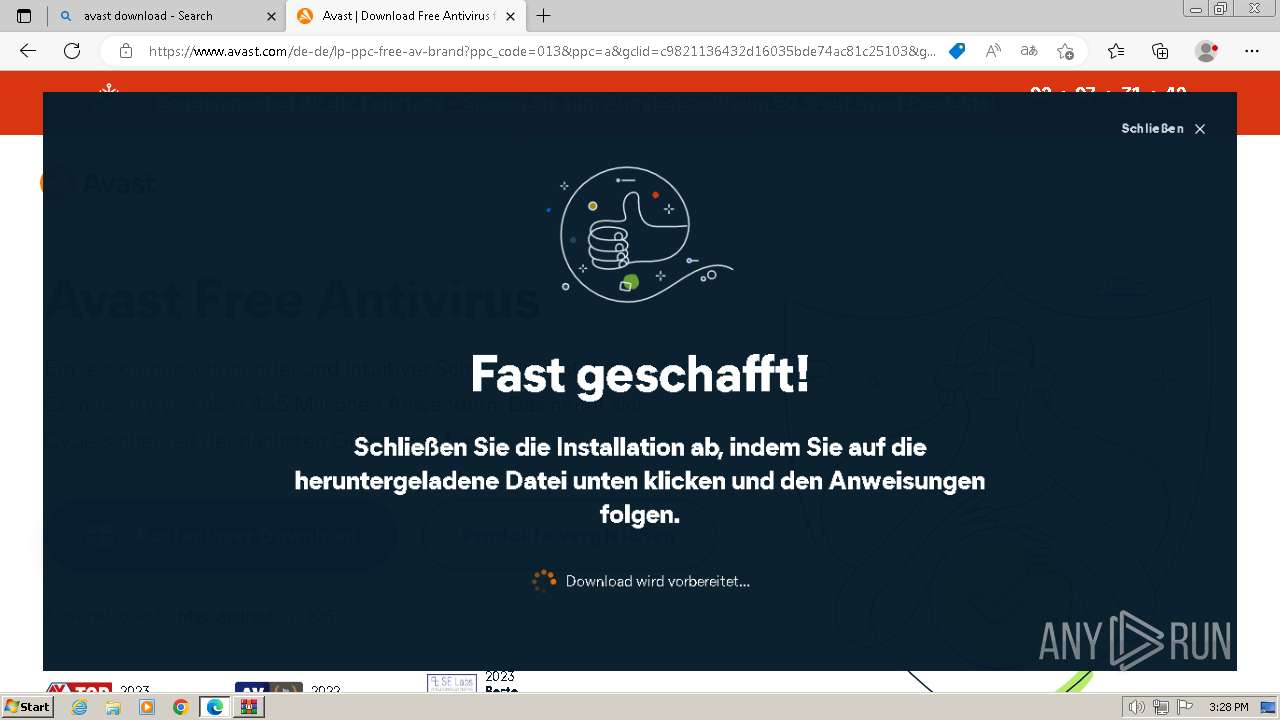Screen dimensions: 1280x720
Task: Click the 'Download wird vorbereitet...' status text
Action: click(657, 581)
